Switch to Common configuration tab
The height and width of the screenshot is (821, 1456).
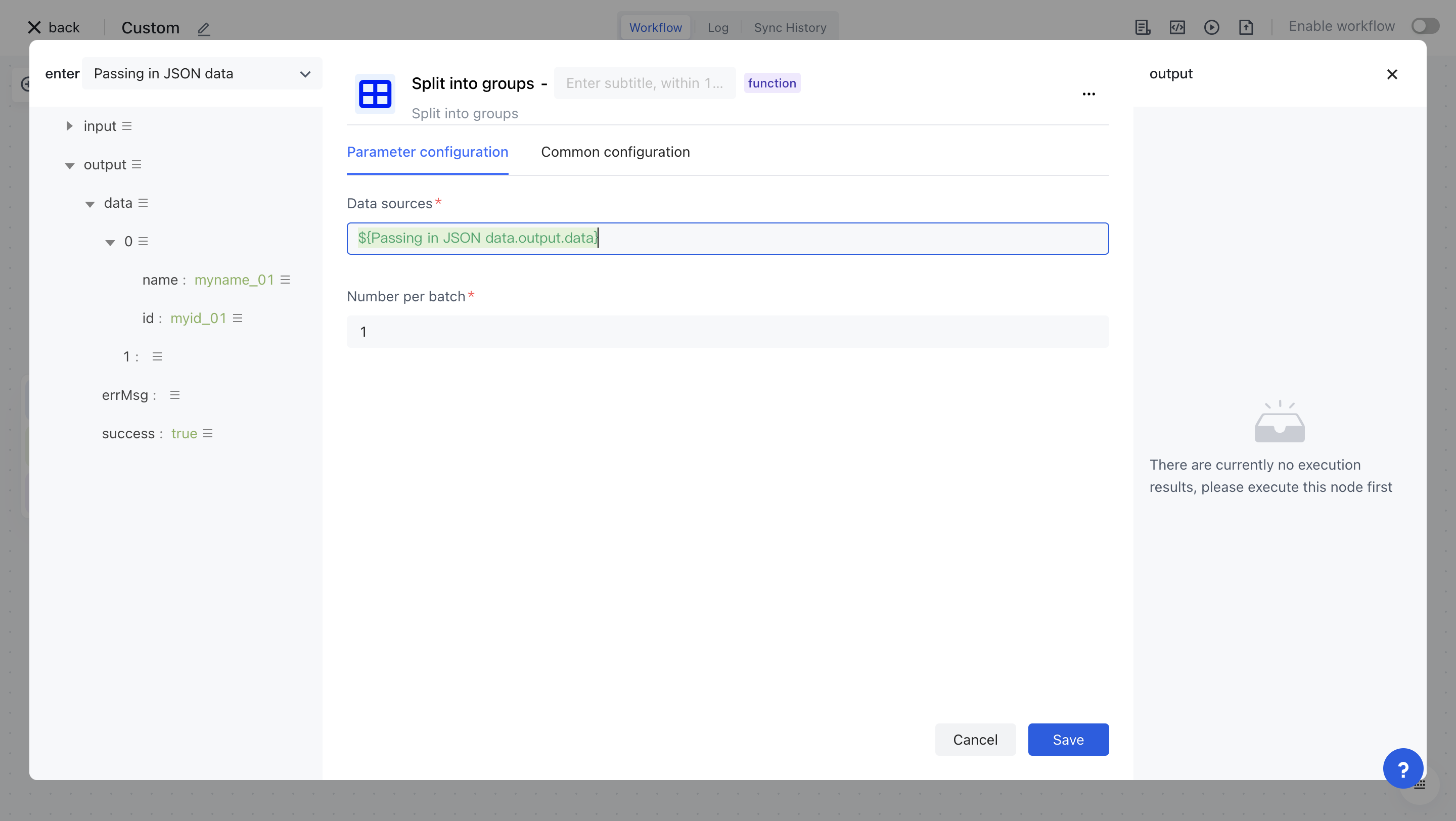point(615,152)
